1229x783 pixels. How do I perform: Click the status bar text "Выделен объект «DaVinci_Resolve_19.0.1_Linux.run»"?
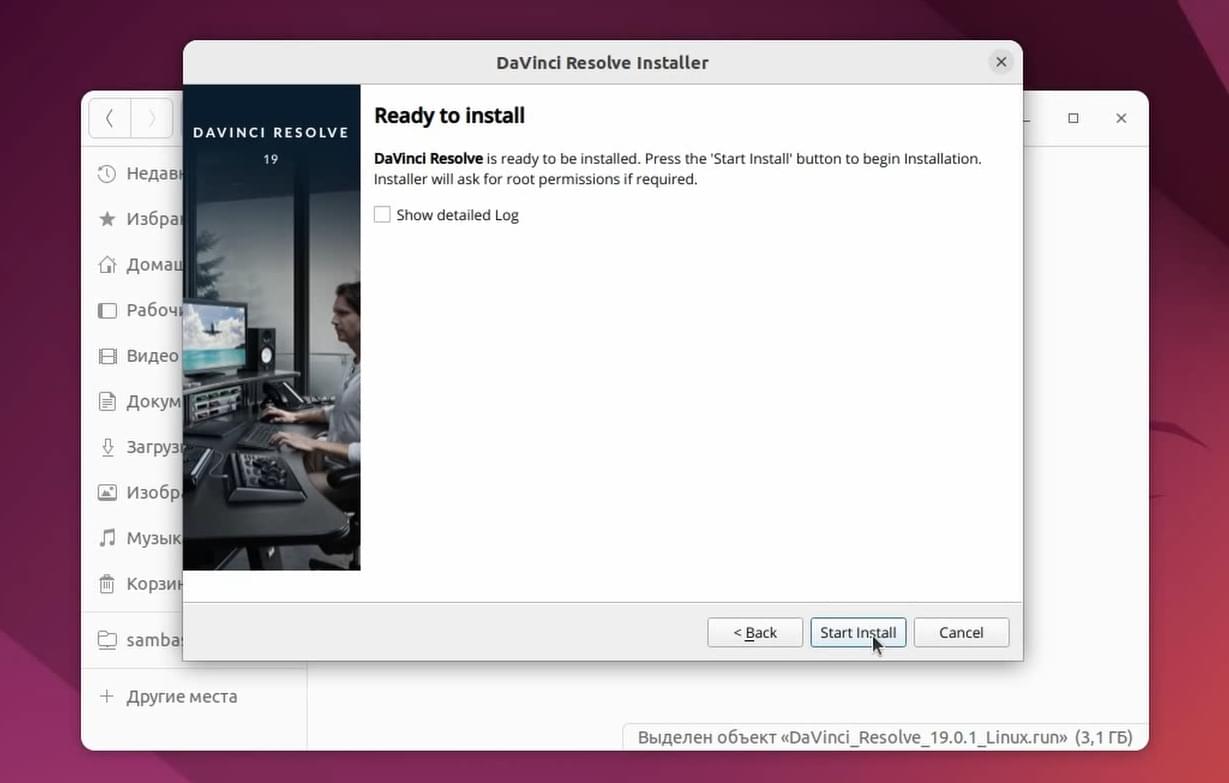click(x=852, y=738)
